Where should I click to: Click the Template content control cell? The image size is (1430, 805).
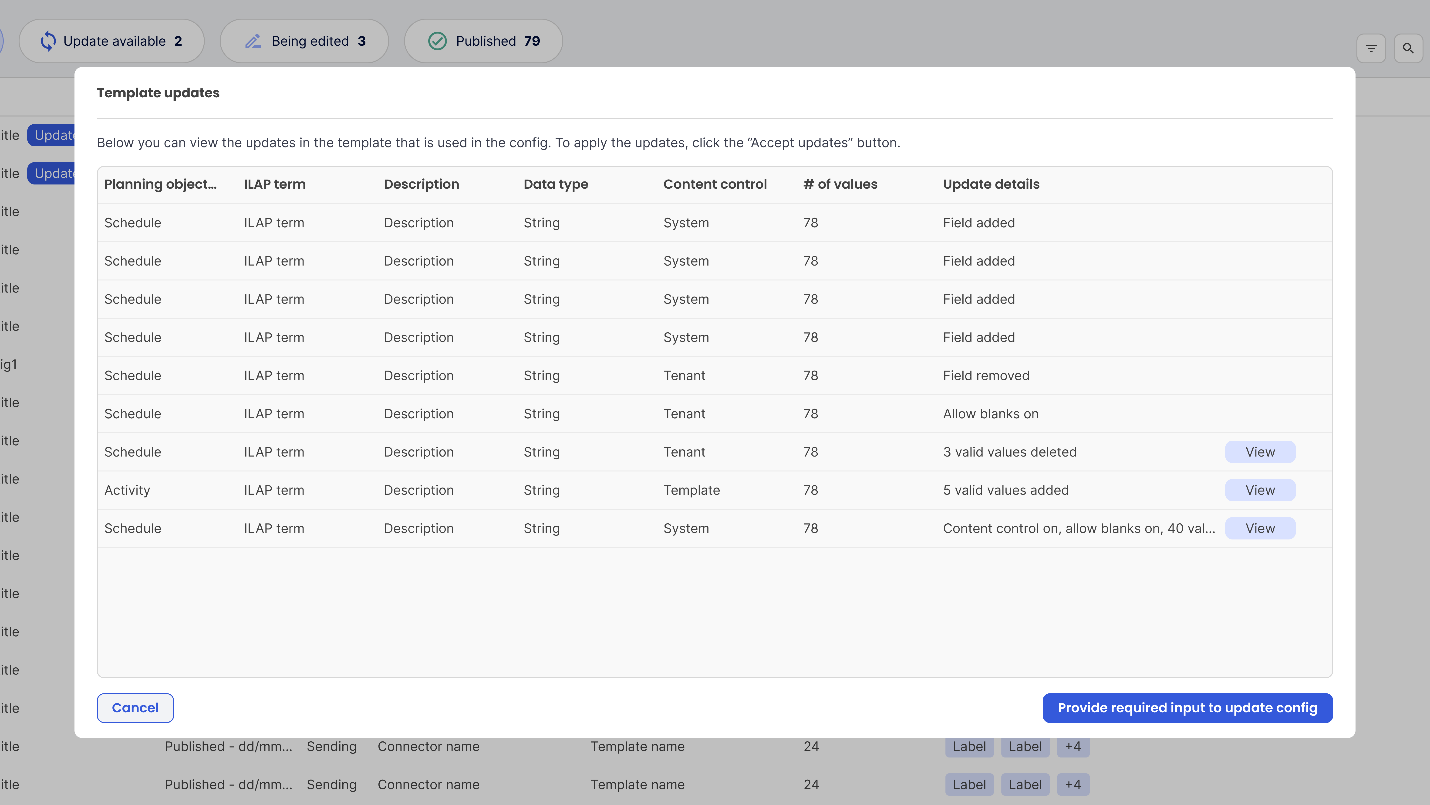point(692,490)
